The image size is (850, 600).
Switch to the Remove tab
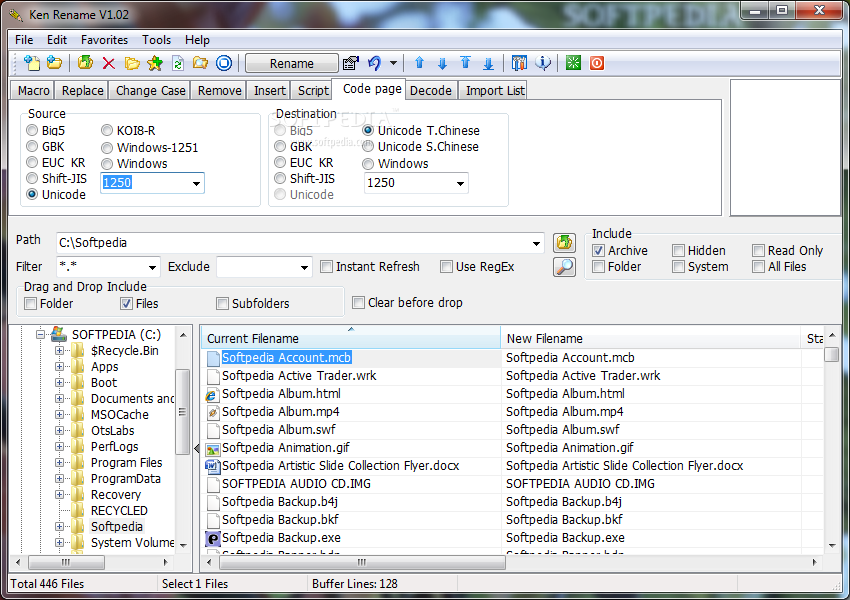tap(220, 91)
